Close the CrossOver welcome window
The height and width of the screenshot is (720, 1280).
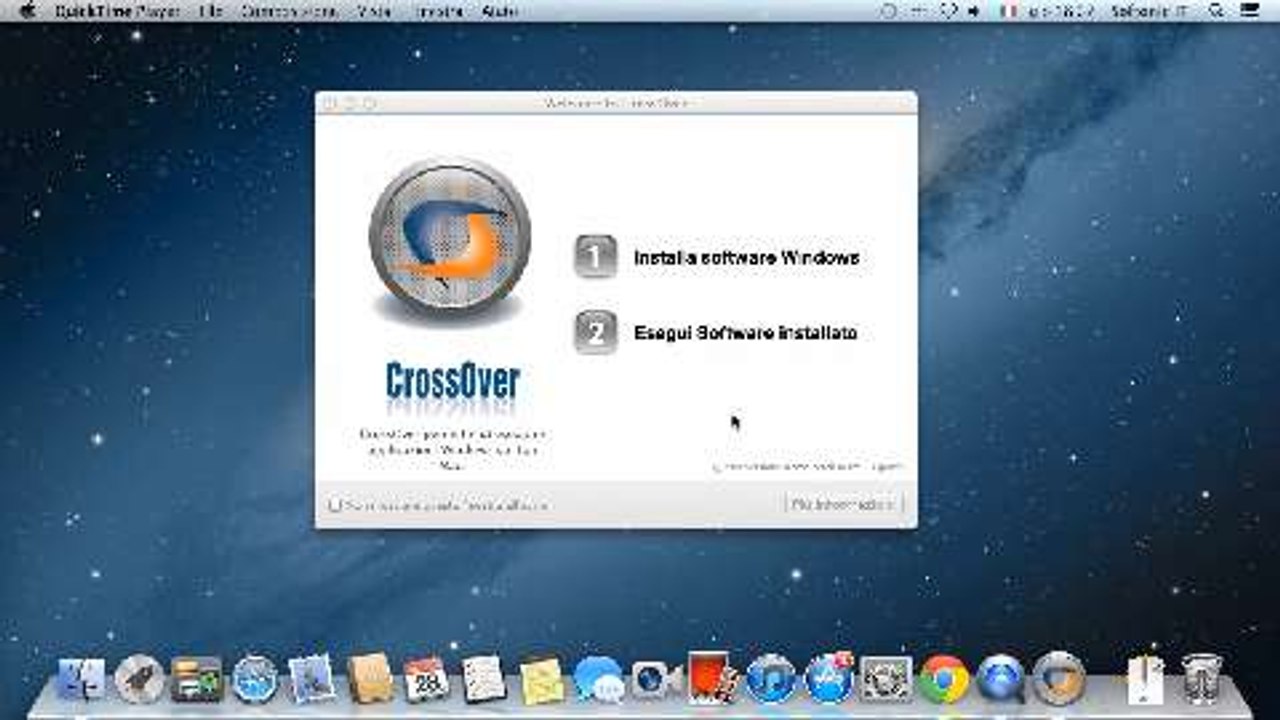[331, 103]
